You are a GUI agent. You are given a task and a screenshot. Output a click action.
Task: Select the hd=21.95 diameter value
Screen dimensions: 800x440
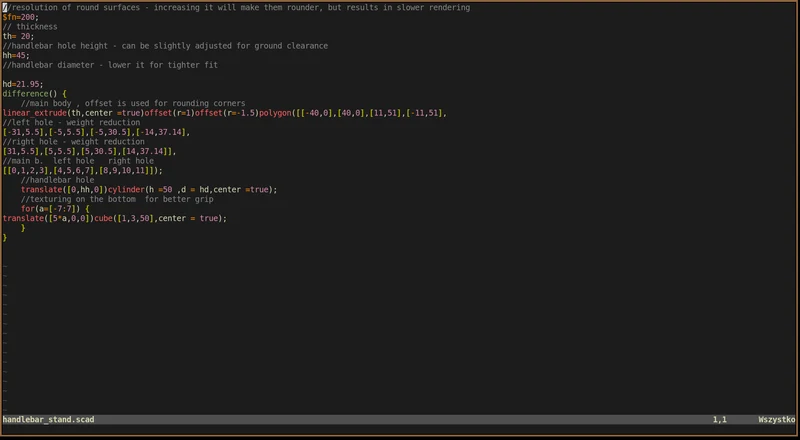23,84
